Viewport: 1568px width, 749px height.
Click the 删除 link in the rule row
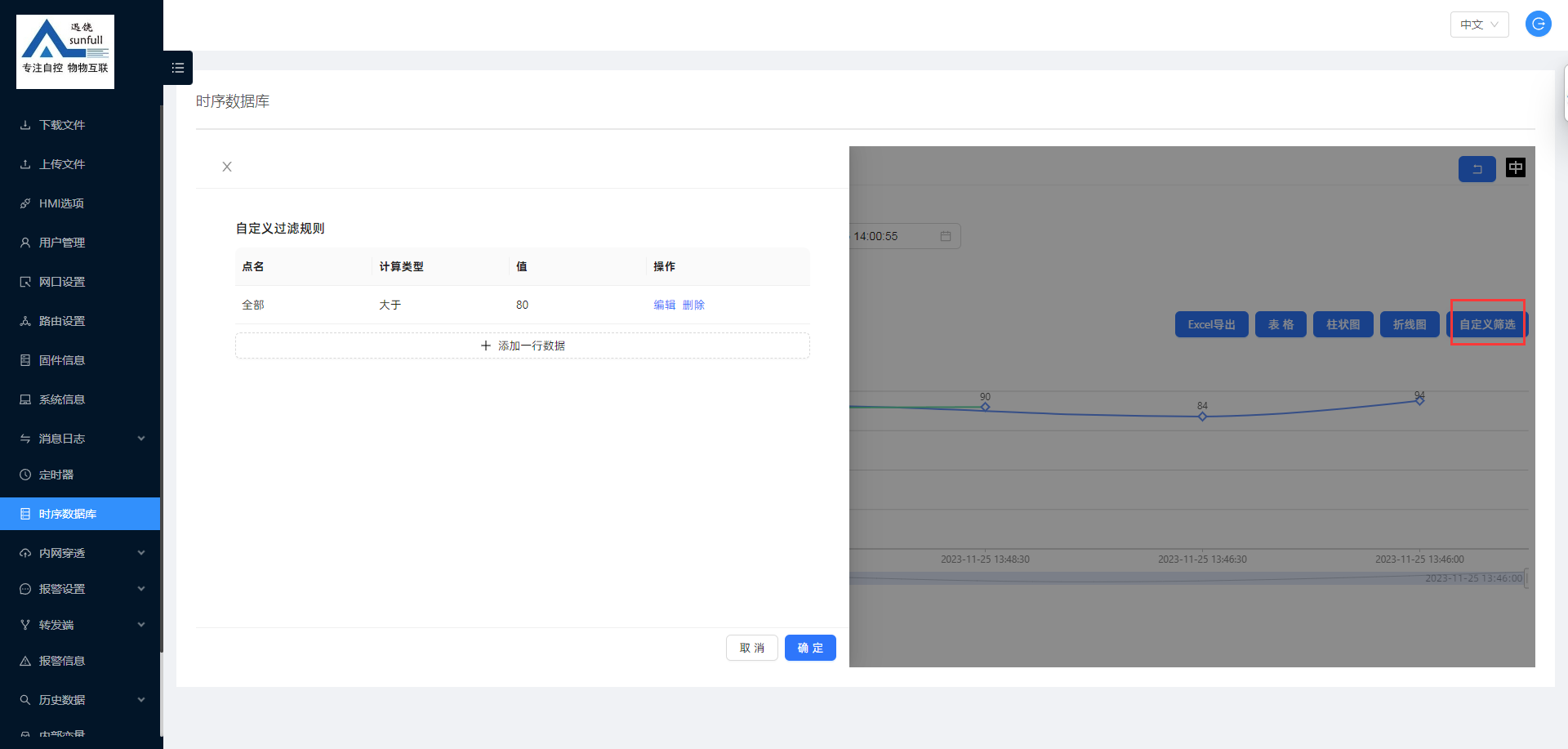pyautogui.click(x=693, y=305)
